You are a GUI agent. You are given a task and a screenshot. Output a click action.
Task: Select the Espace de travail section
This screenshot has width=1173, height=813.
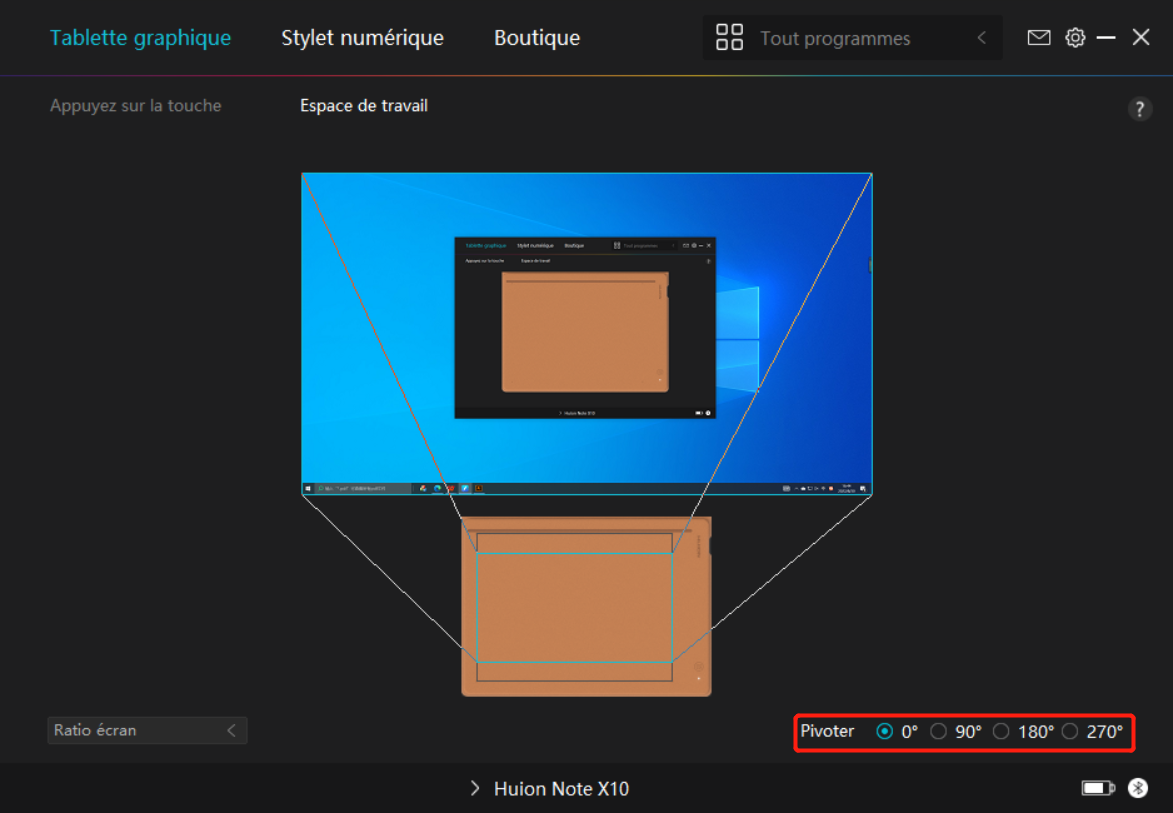click(364, 106)
